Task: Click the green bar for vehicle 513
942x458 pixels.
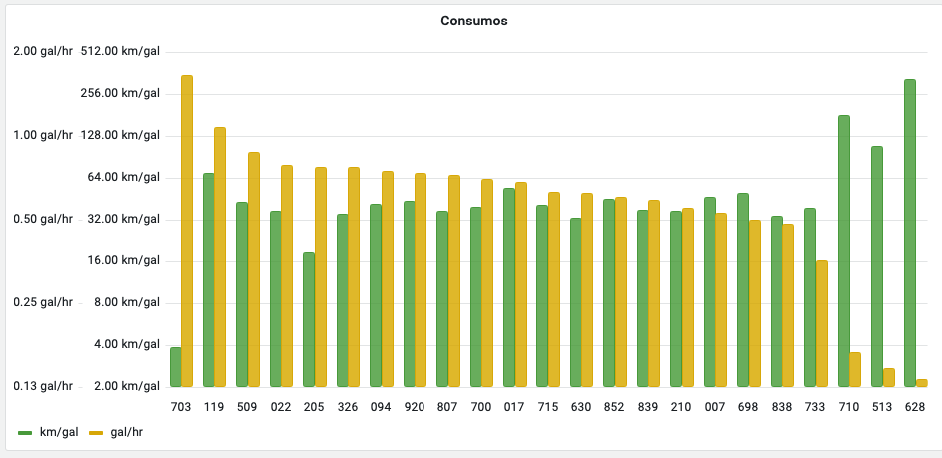Action: click(x=877, y=266)
